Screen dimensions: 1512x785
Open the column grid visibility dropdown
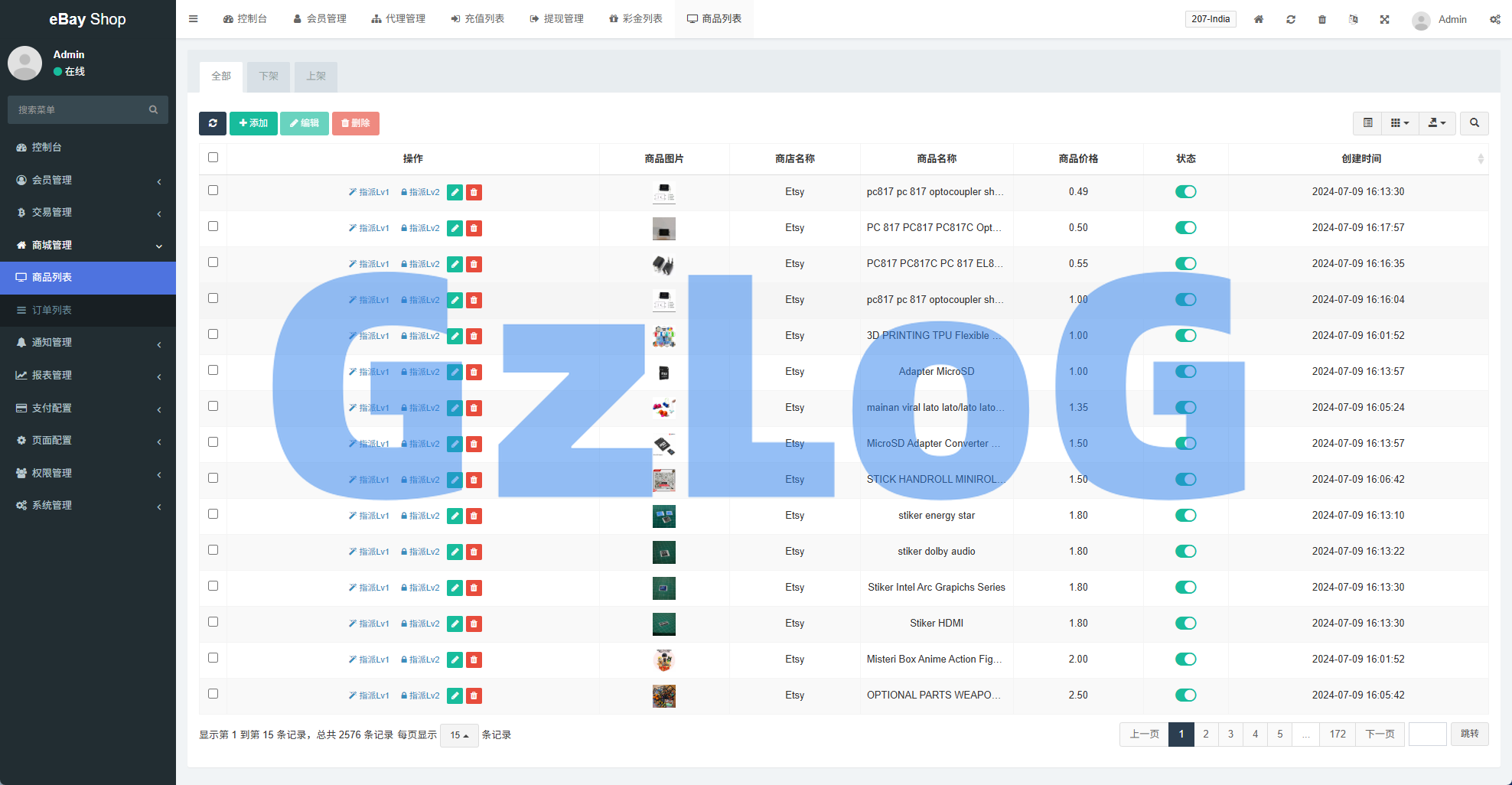1399,123
